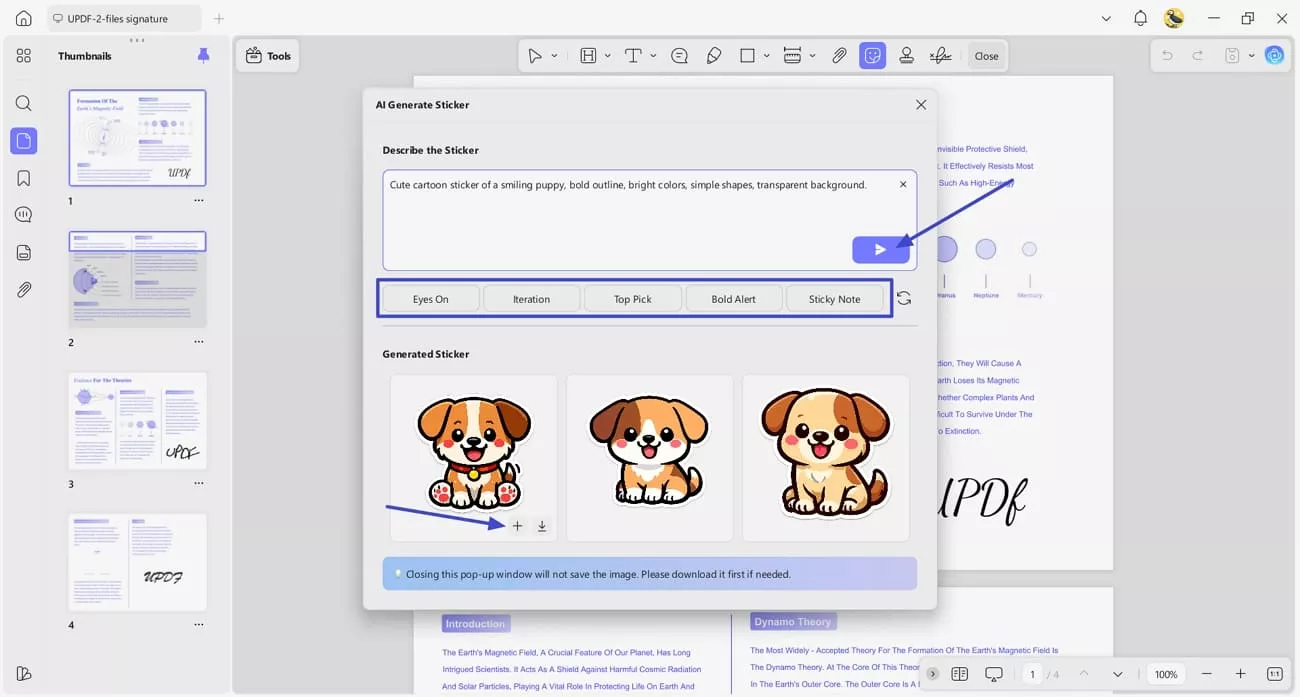Toggle the Sticker tool in toolbar
This screenshot has height=697, width=1300.
point(873,56)
